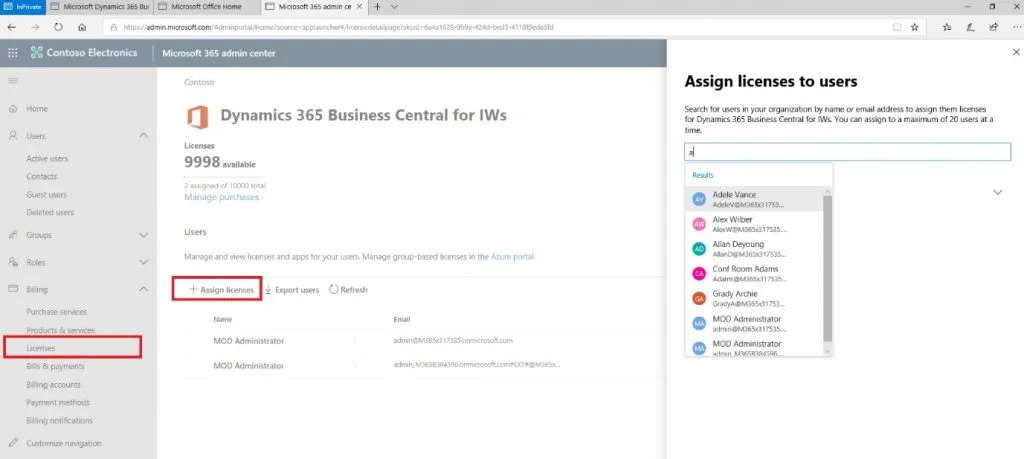Viewport: 1024px width, 459px height.
Task: Expand the Roles section chevron
Action: (144, 262)
